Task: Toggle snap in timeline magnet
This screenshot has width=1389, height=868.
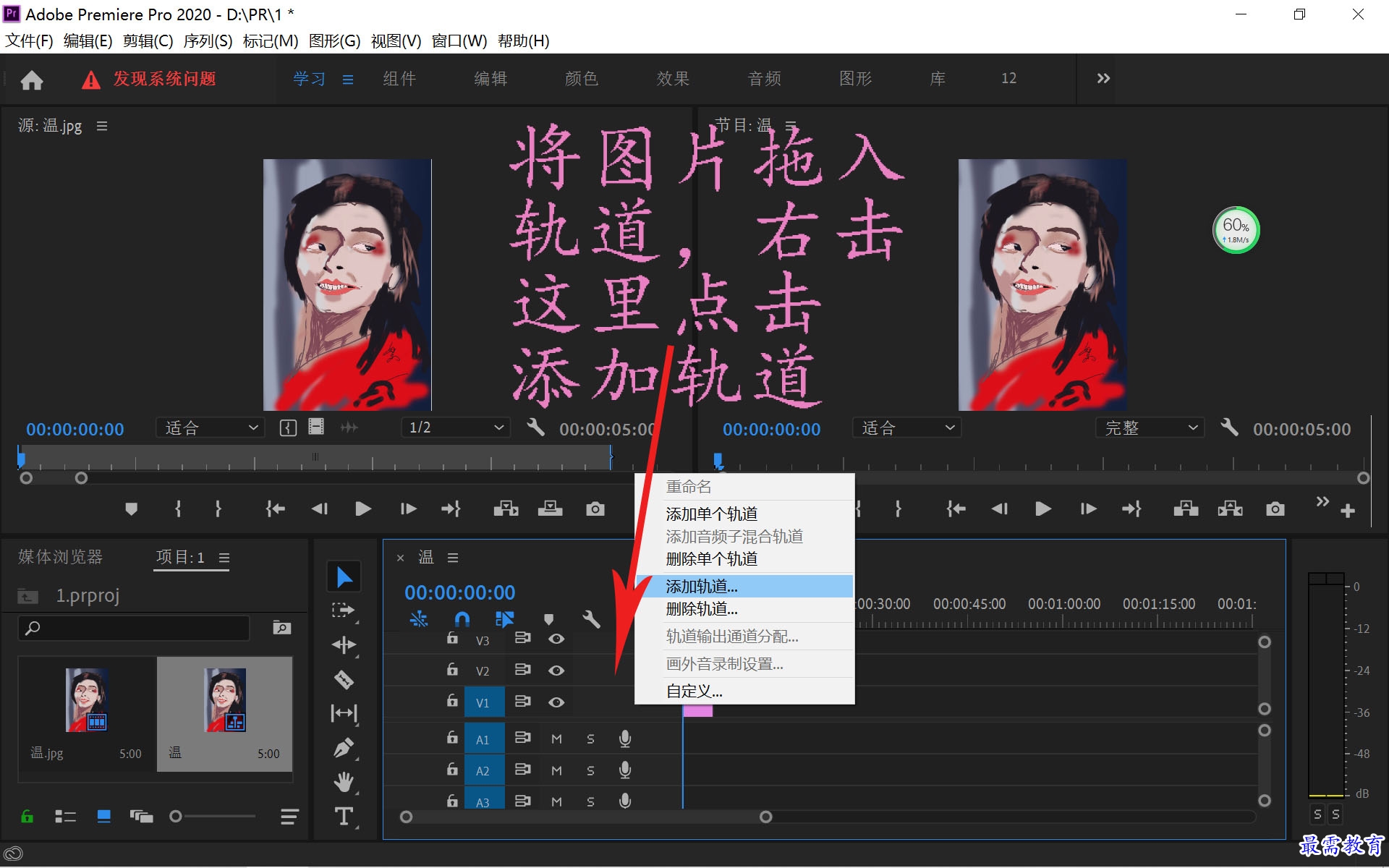Action: pyautogui.click(x=462, y=619)
